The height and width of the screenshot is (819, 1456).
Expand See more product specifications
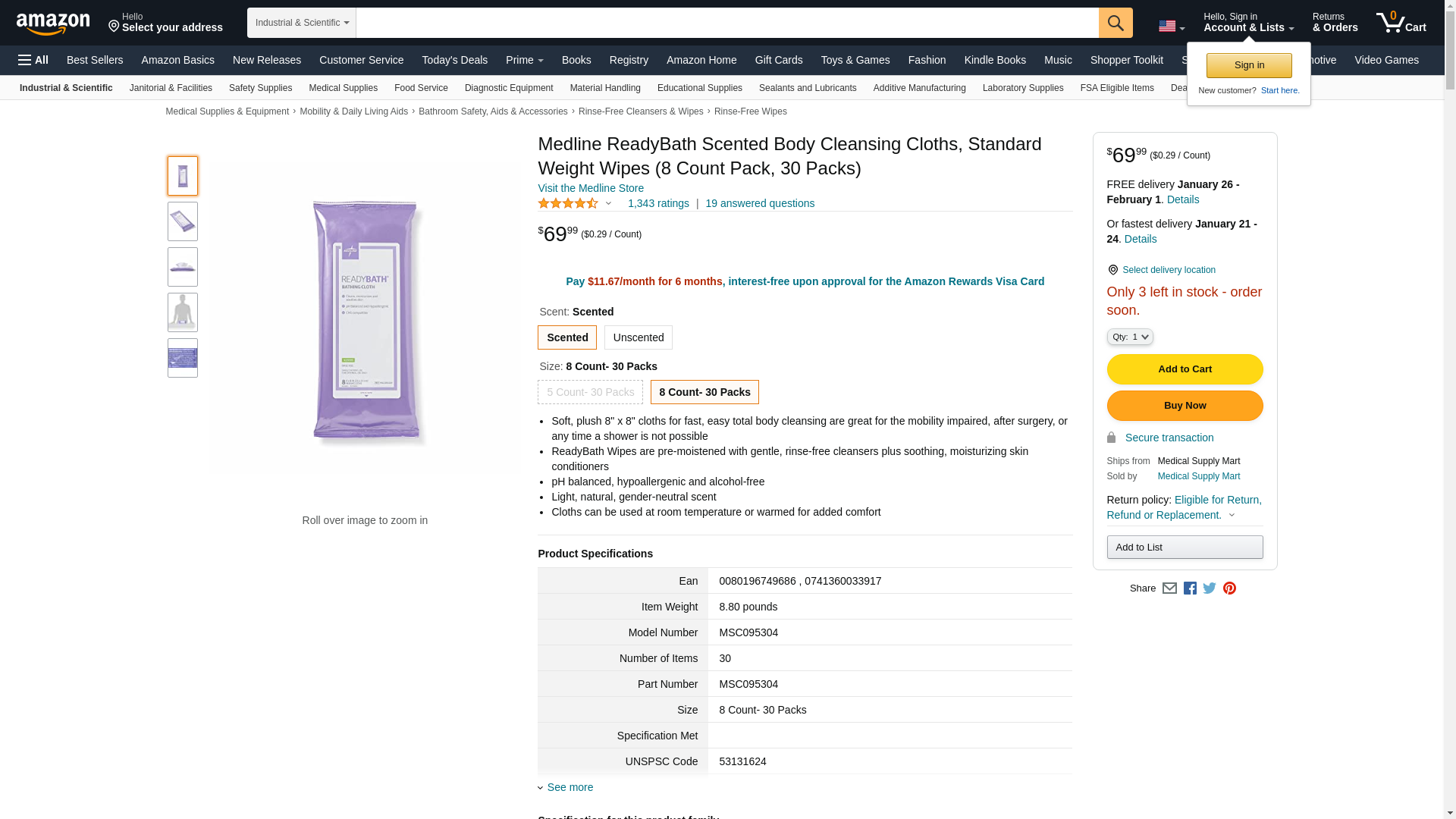tap(570, 787)
